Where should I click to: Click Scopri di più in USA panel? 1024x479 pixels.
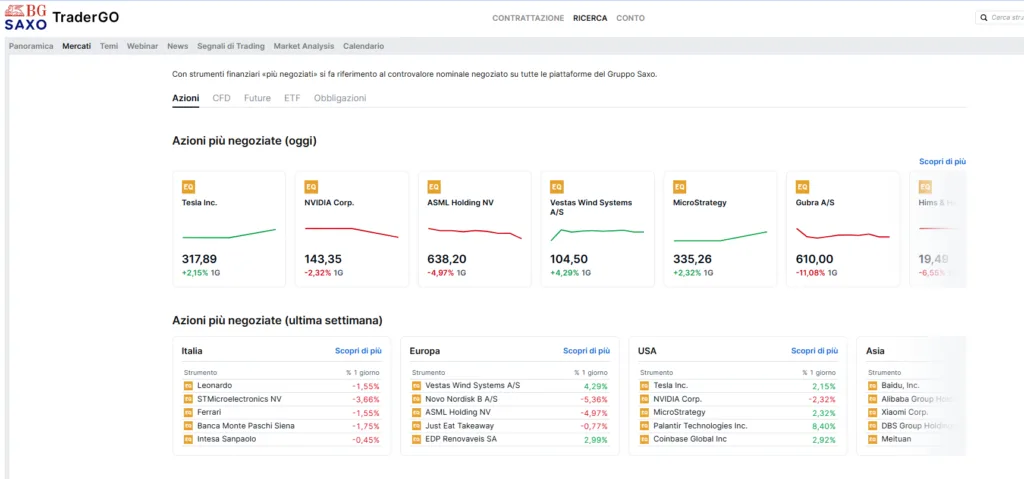pyautogui.click(x=814, y=351)
